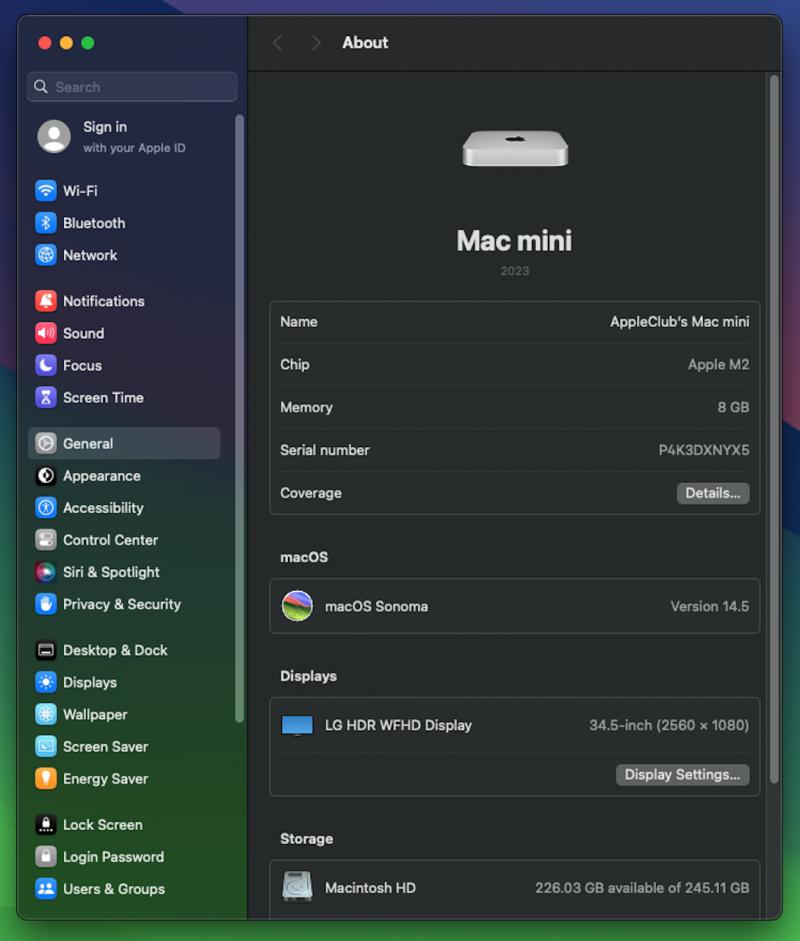800x941 pixels.
Task: Click the computer name AppleClub's Mac mini
Action: 679,322
